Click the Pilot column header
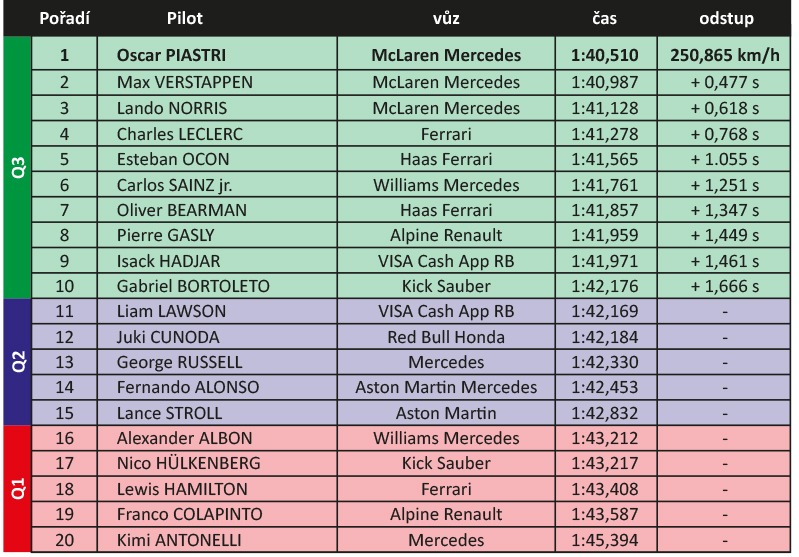The width and height of the screenshot is (799, 557). (x=184, y=18)
